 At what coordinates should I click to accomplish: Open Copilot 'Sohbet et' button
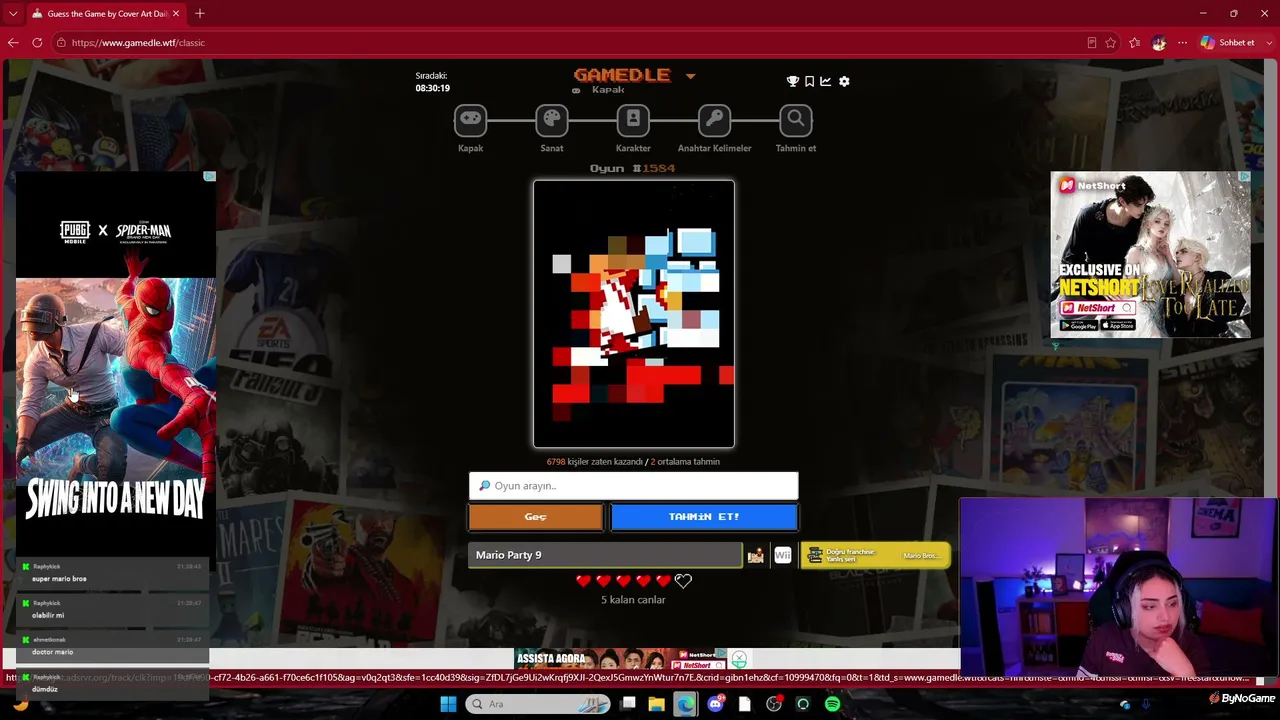pyautogui.click(x=1227, y=43)
